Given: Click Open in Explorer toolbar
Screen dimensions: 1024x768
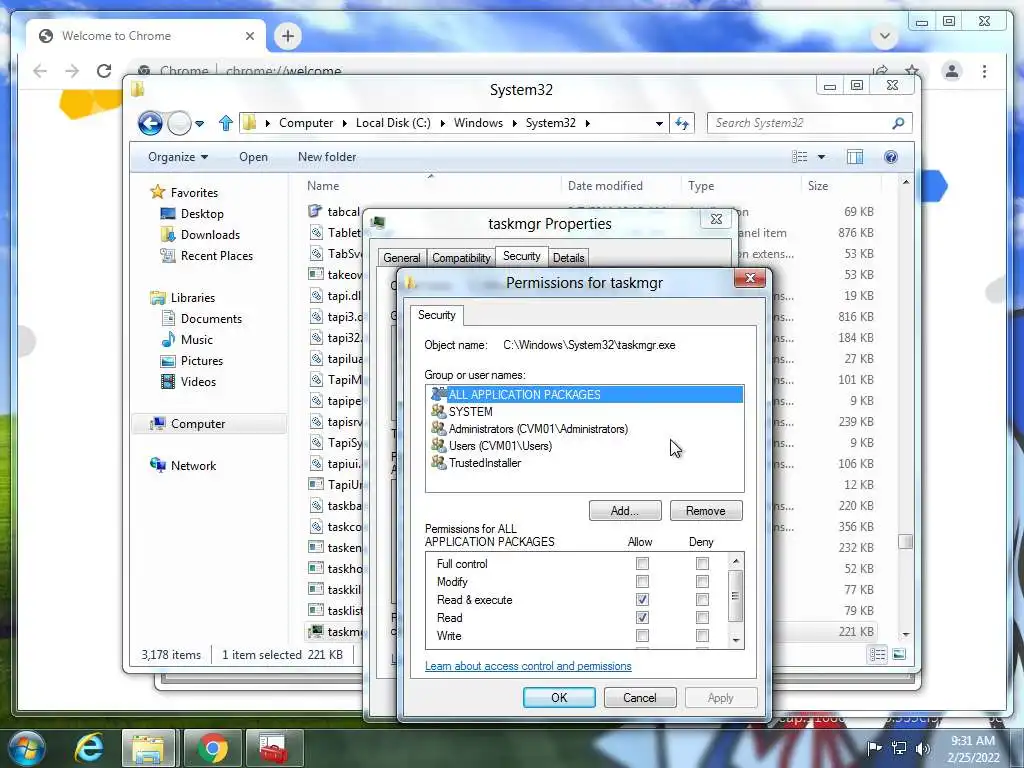Looking at the screenshot, I should click(x=253, y=157).
